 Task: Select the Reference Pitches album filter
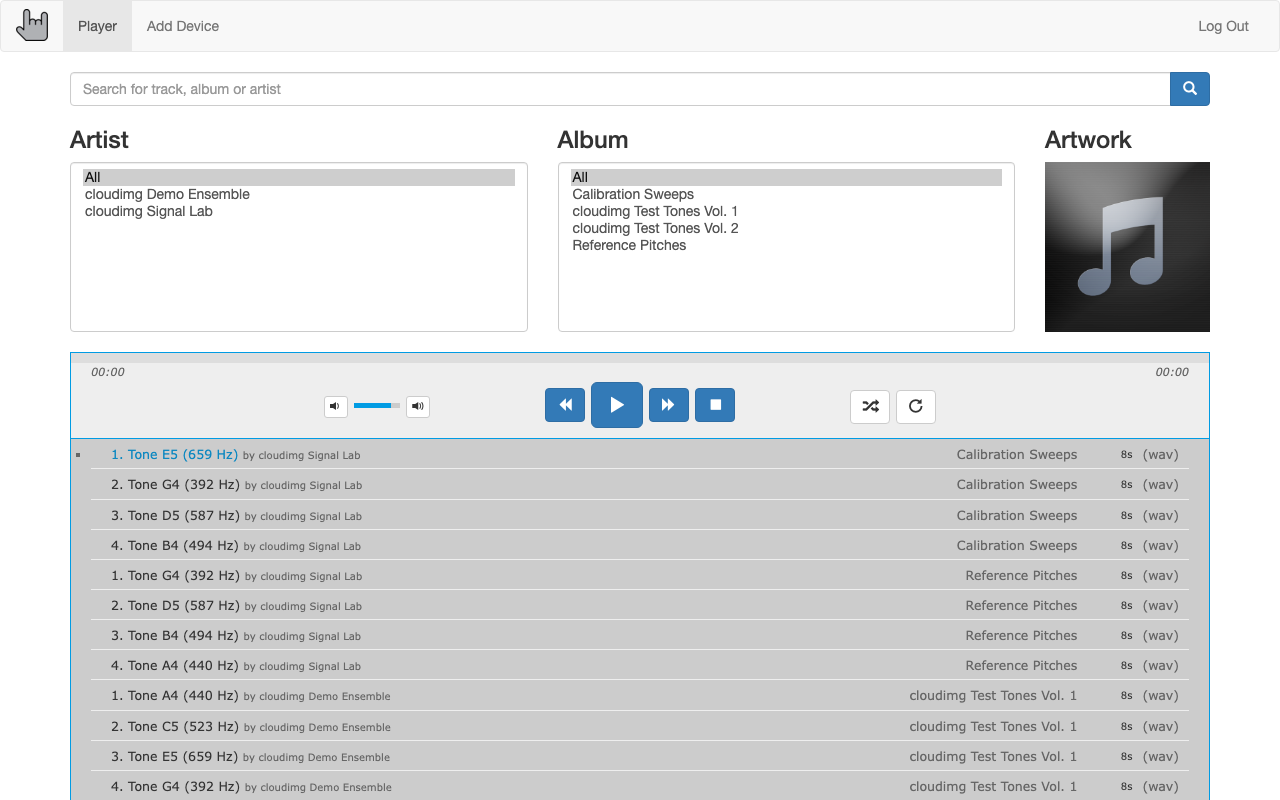coord(786,245)
